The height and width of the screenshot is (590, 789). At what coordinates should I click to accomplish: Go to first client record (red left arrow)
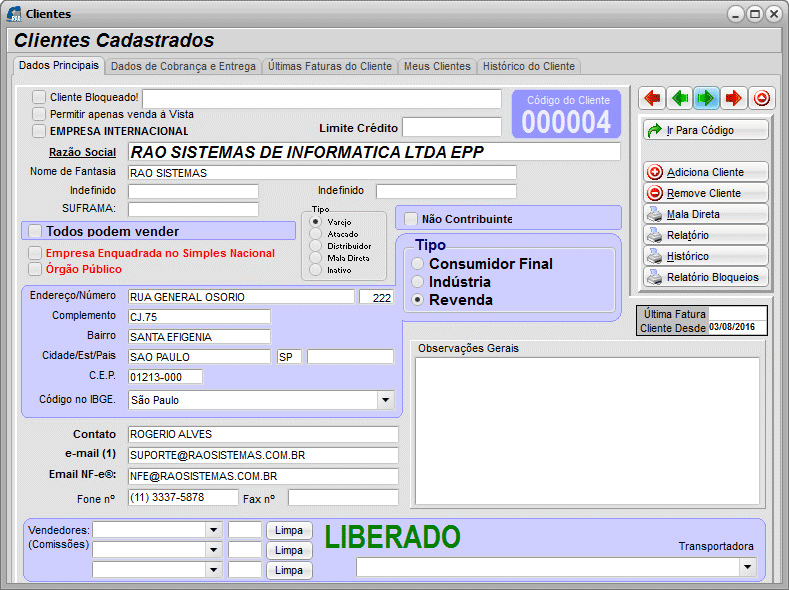(652, 98)
